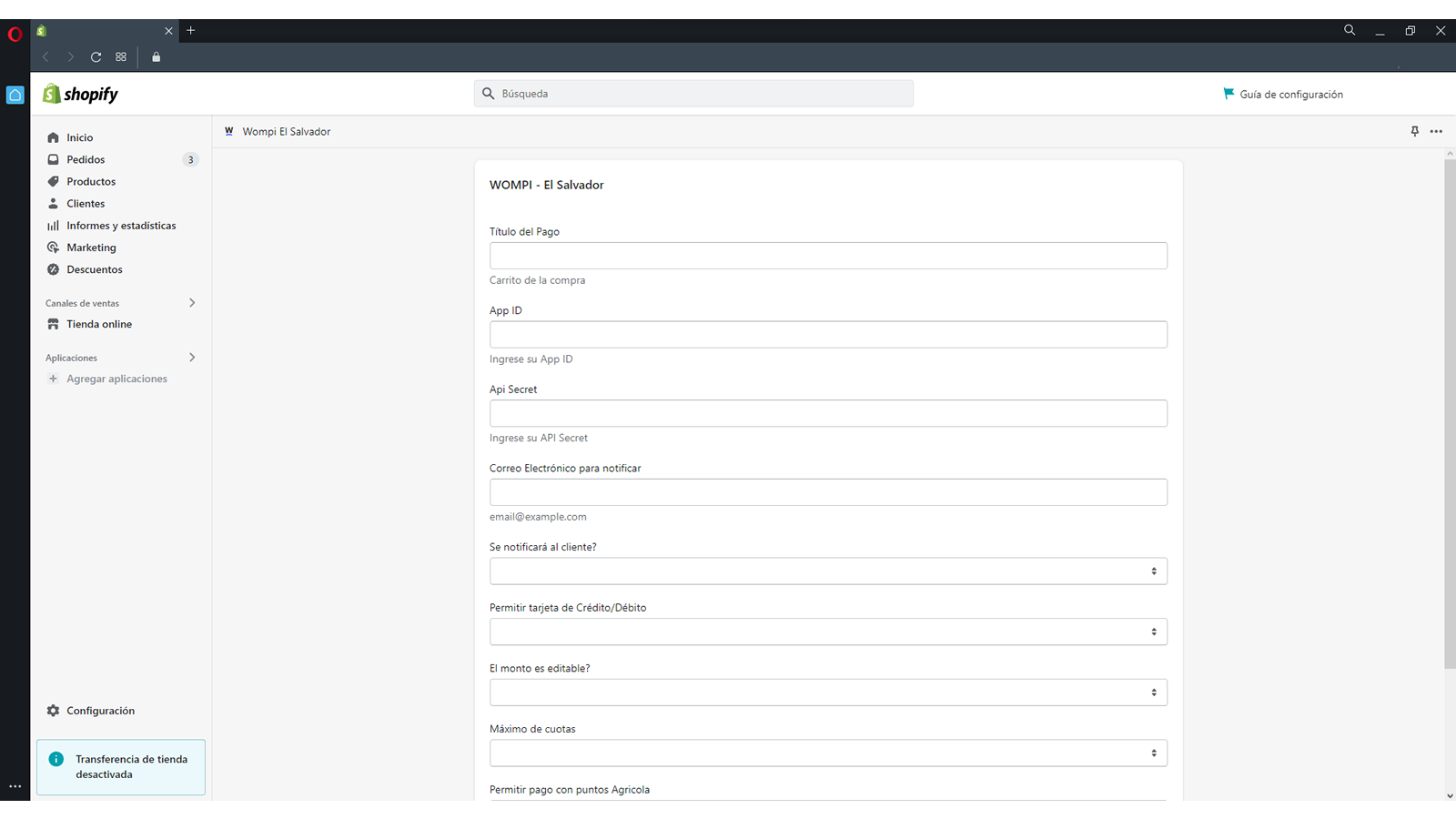This screenshot has height=819, width=1456.
Task: Click the Clientes person icon
Action: pyautogui.click(x=53, y=203)
